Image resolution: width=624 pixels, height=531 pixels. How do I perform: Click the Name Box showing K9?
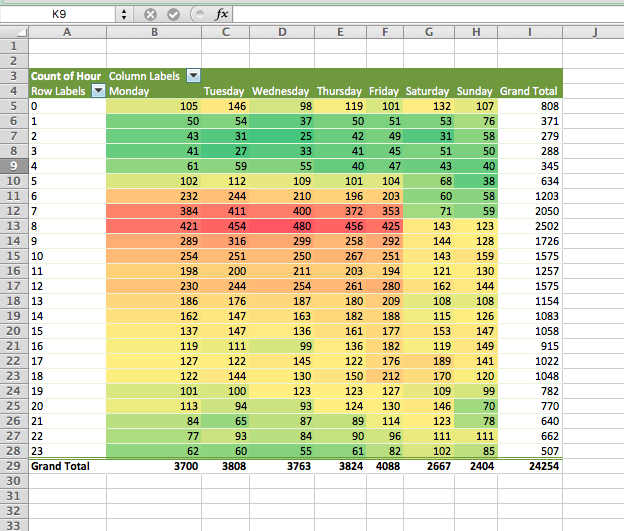59,14
